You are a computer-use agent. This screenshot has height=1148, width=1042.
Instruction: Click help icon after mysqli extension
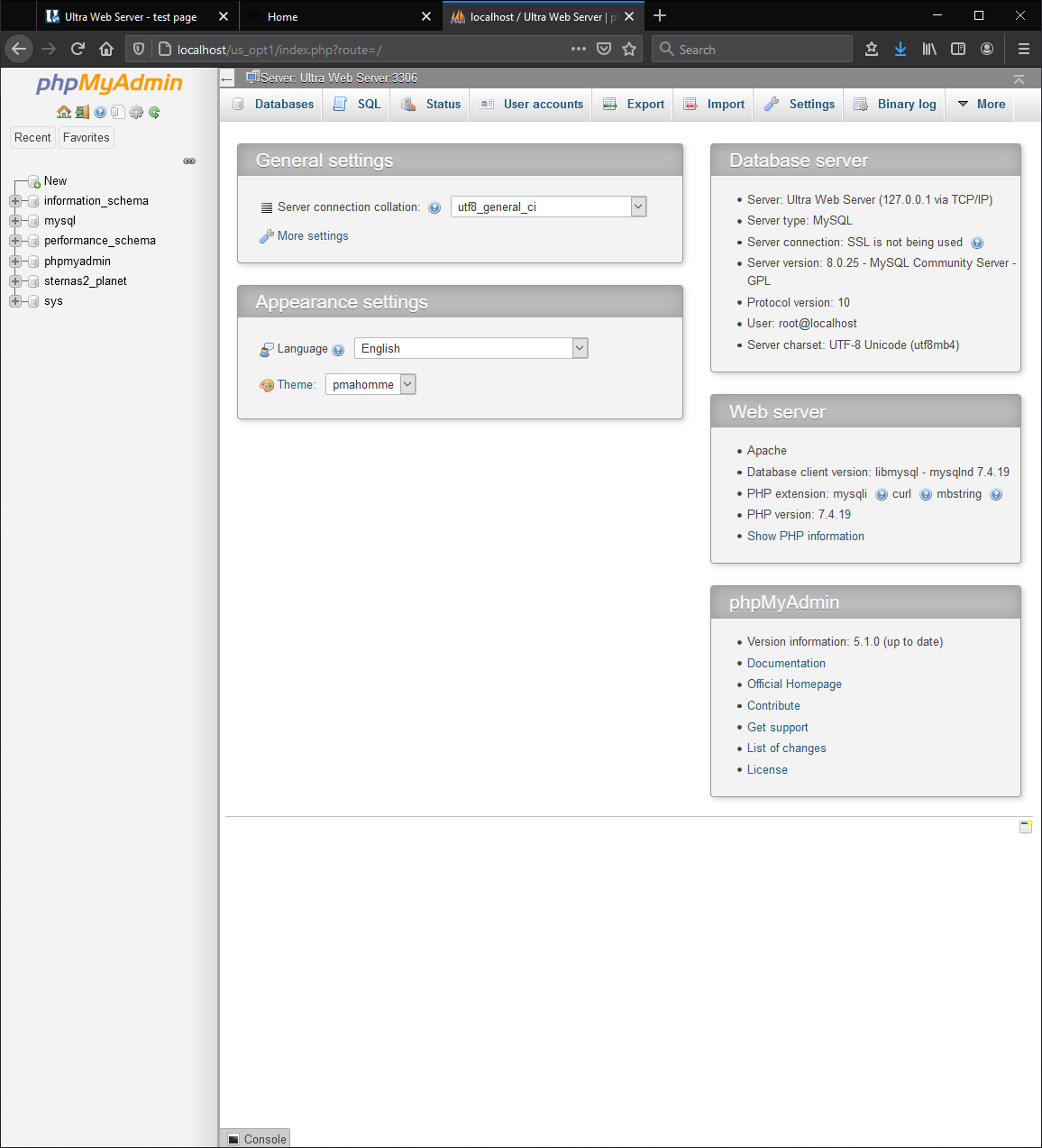(x=882, y=494)
